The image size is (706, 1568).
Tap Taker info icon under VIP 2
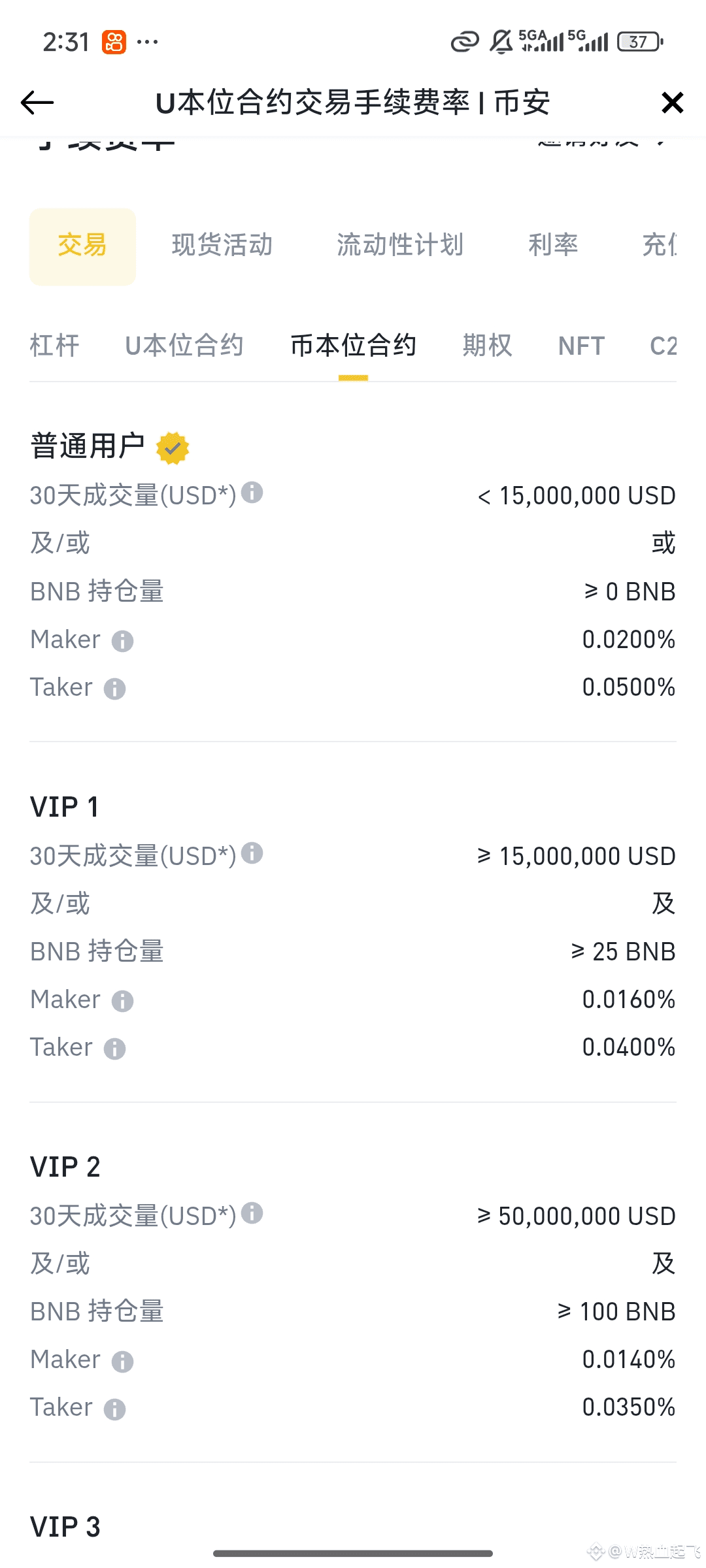click(114, 1409)
